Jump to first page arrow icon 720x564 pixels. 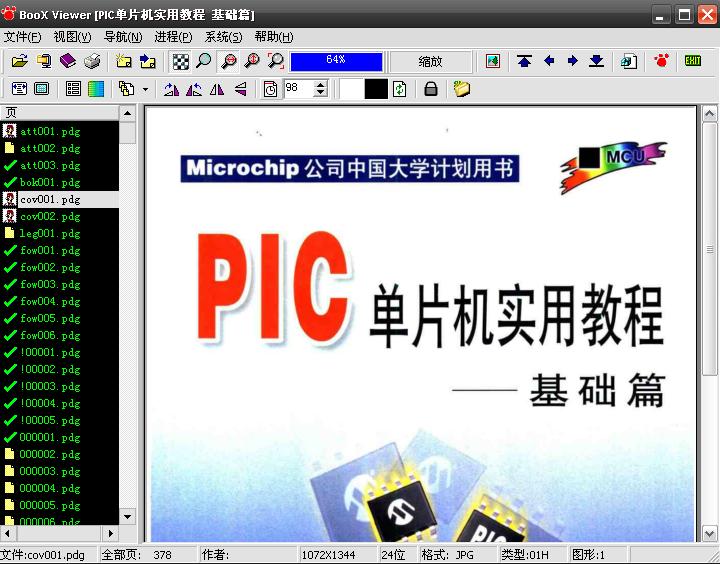click(x=524, y=61)
